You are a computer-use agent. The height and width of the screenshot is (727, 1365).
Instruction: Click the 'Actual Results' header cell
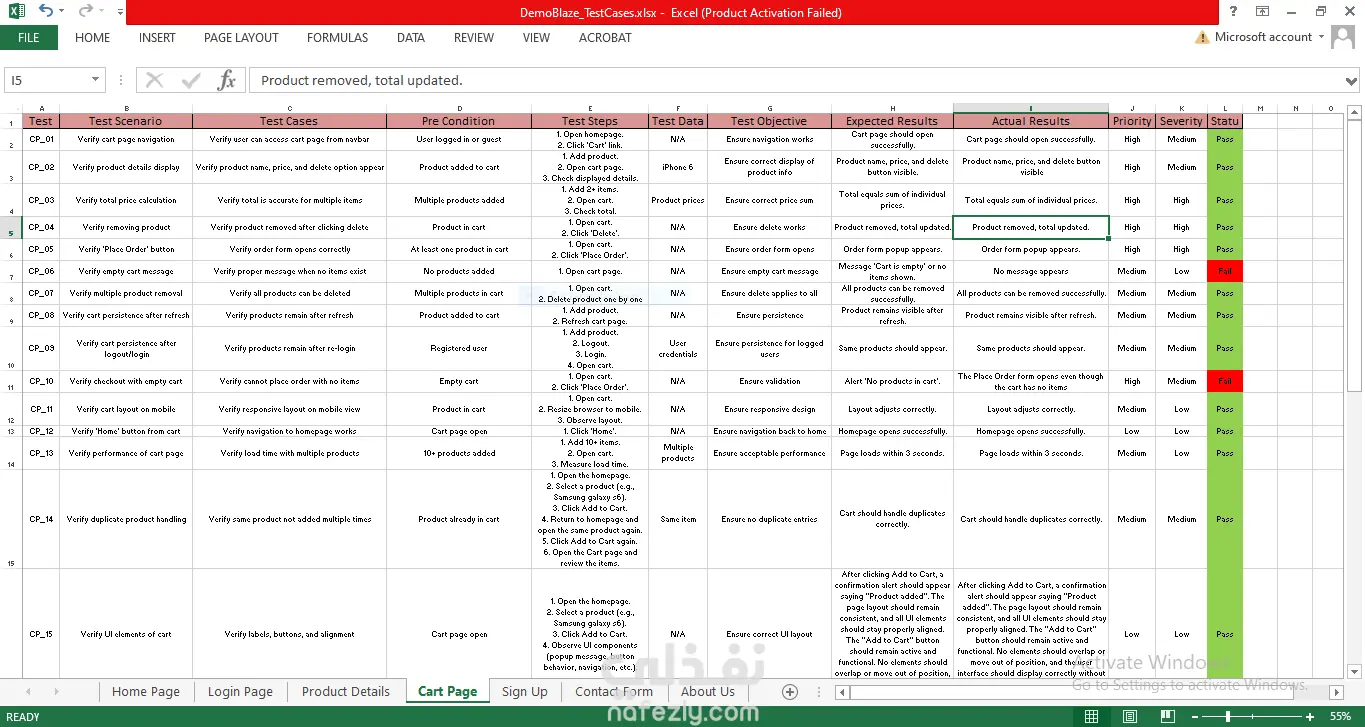(1030, 121)
